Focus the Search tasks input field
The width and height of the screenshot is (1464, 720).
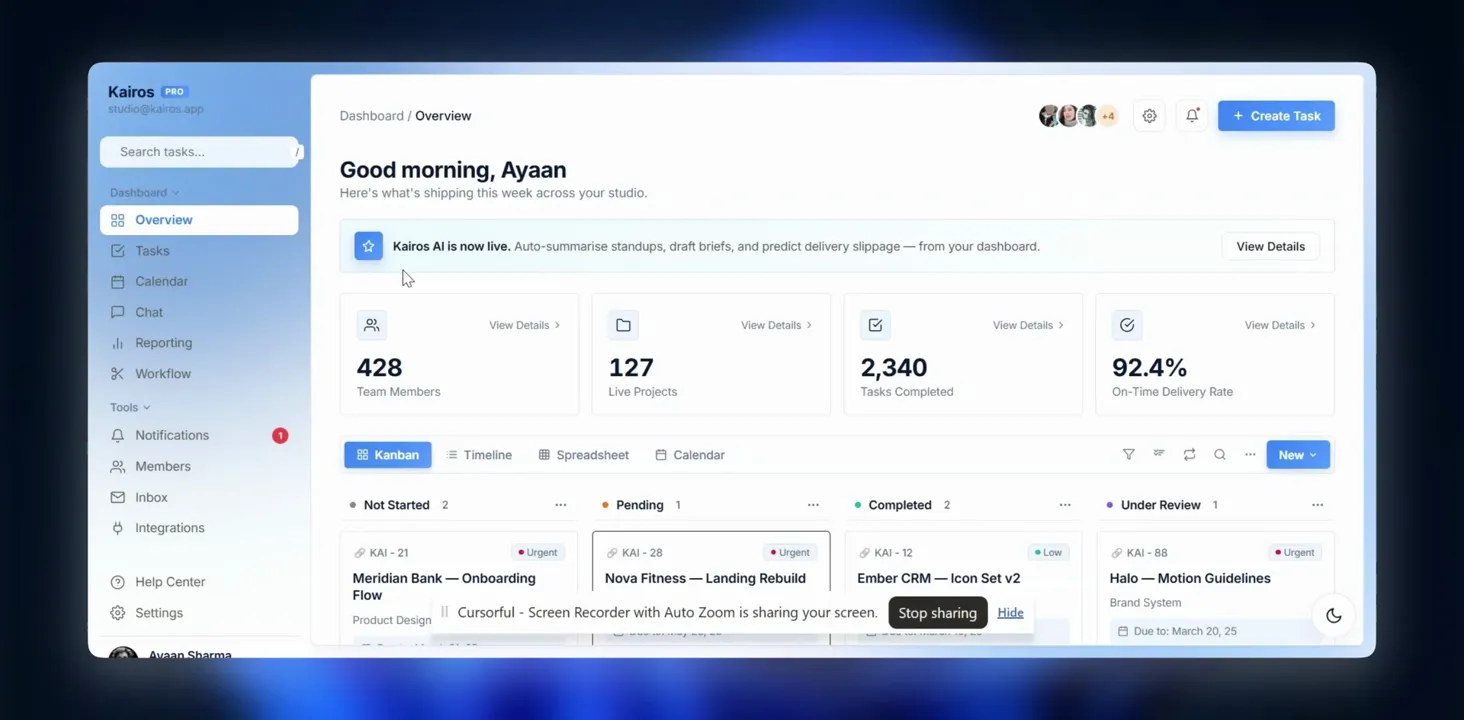pos(199,152)
